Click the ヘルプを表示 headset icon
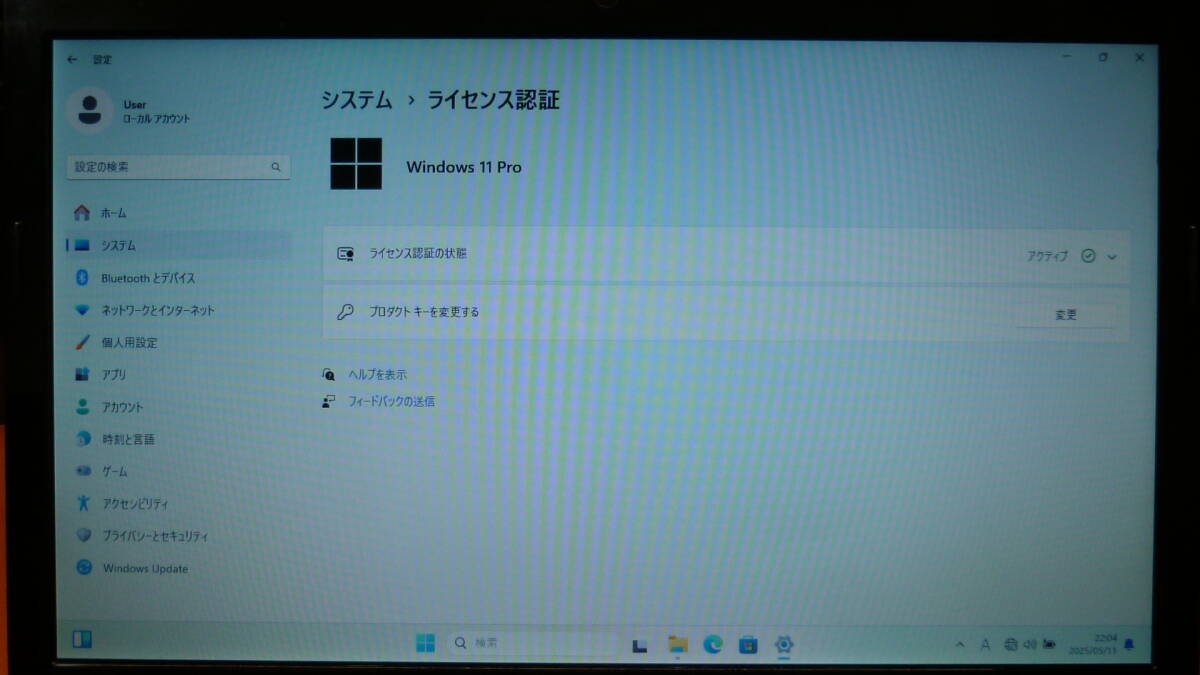The image size is (1200, 675). click(x=329, y=374)
